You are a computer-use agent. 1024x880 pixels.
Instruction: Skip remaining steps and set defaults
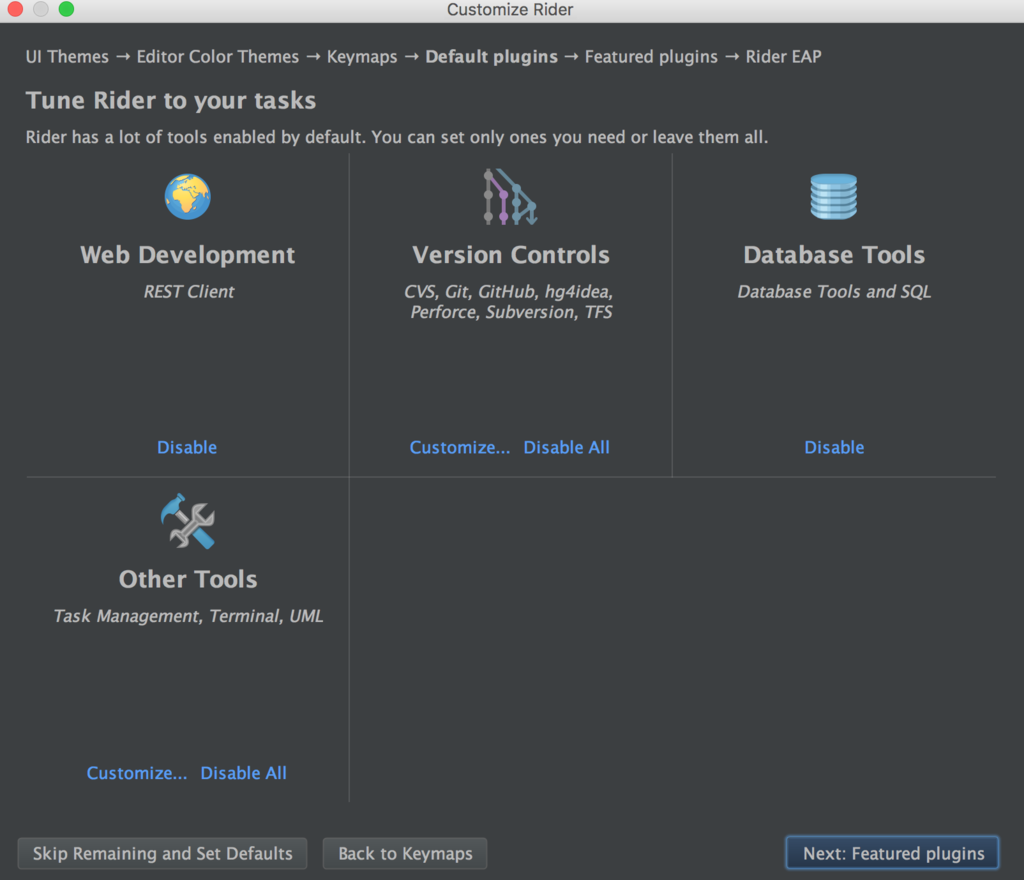point(163,853)
